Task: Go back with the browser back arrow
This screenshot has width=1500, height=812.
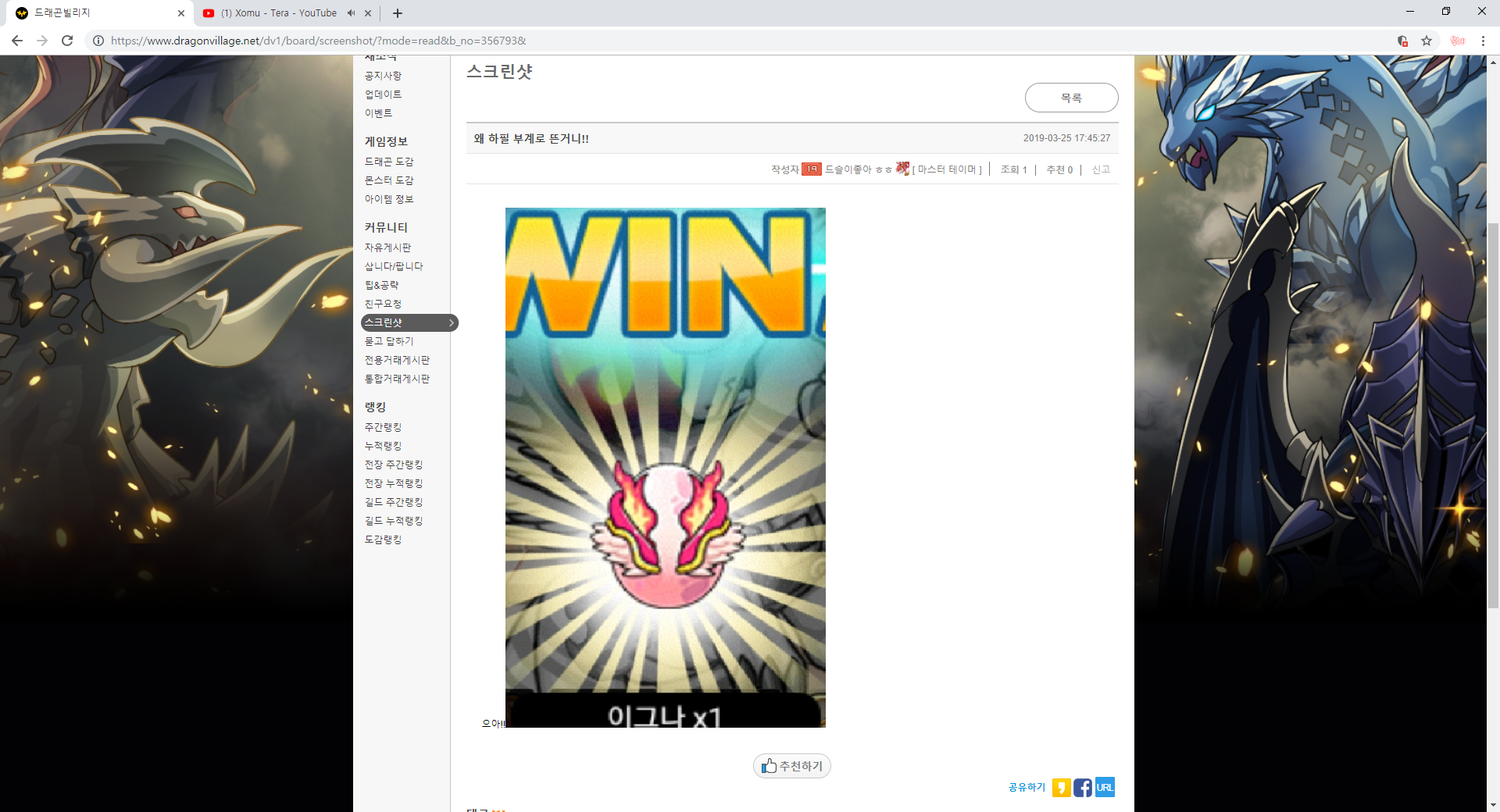Action: coord(17,41)
